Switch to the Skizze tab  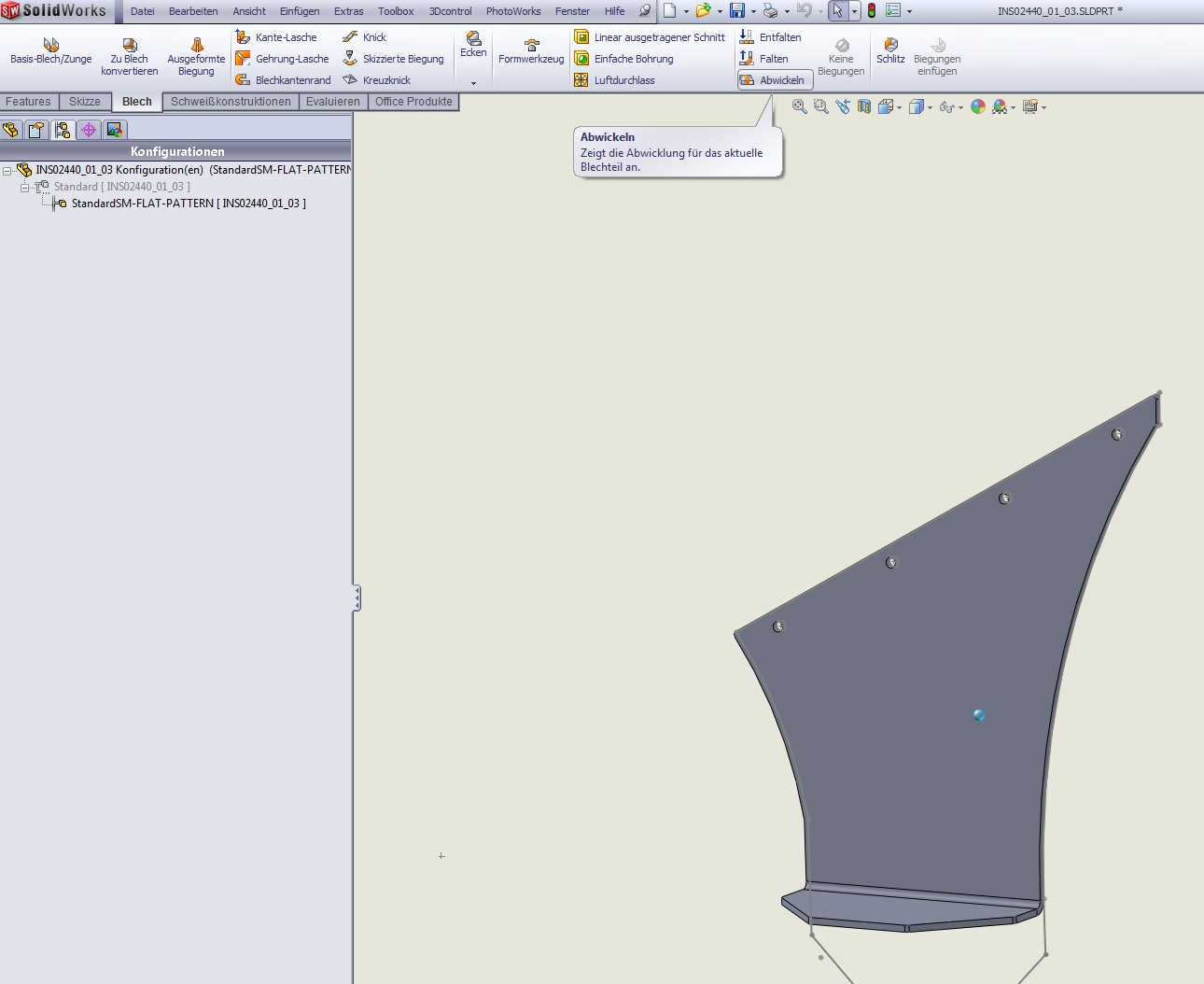(x=84, y=102)
